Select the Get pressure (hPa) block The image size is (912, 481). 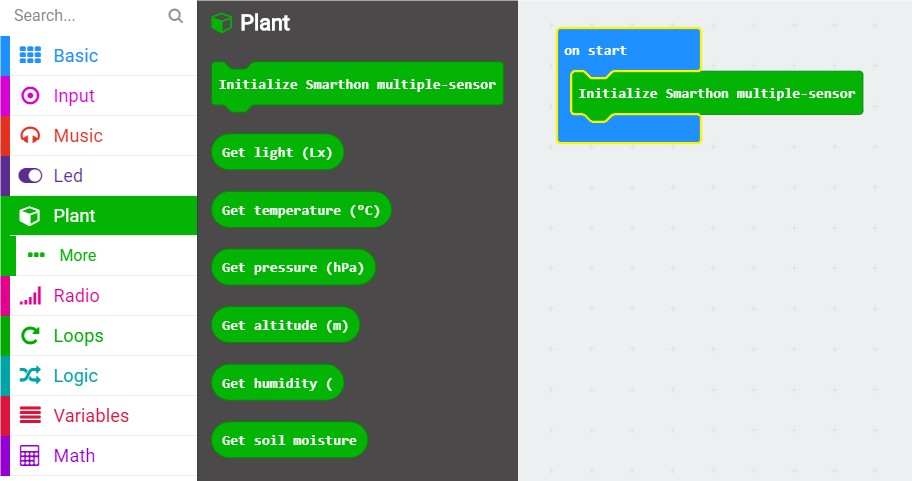(293, 268)
